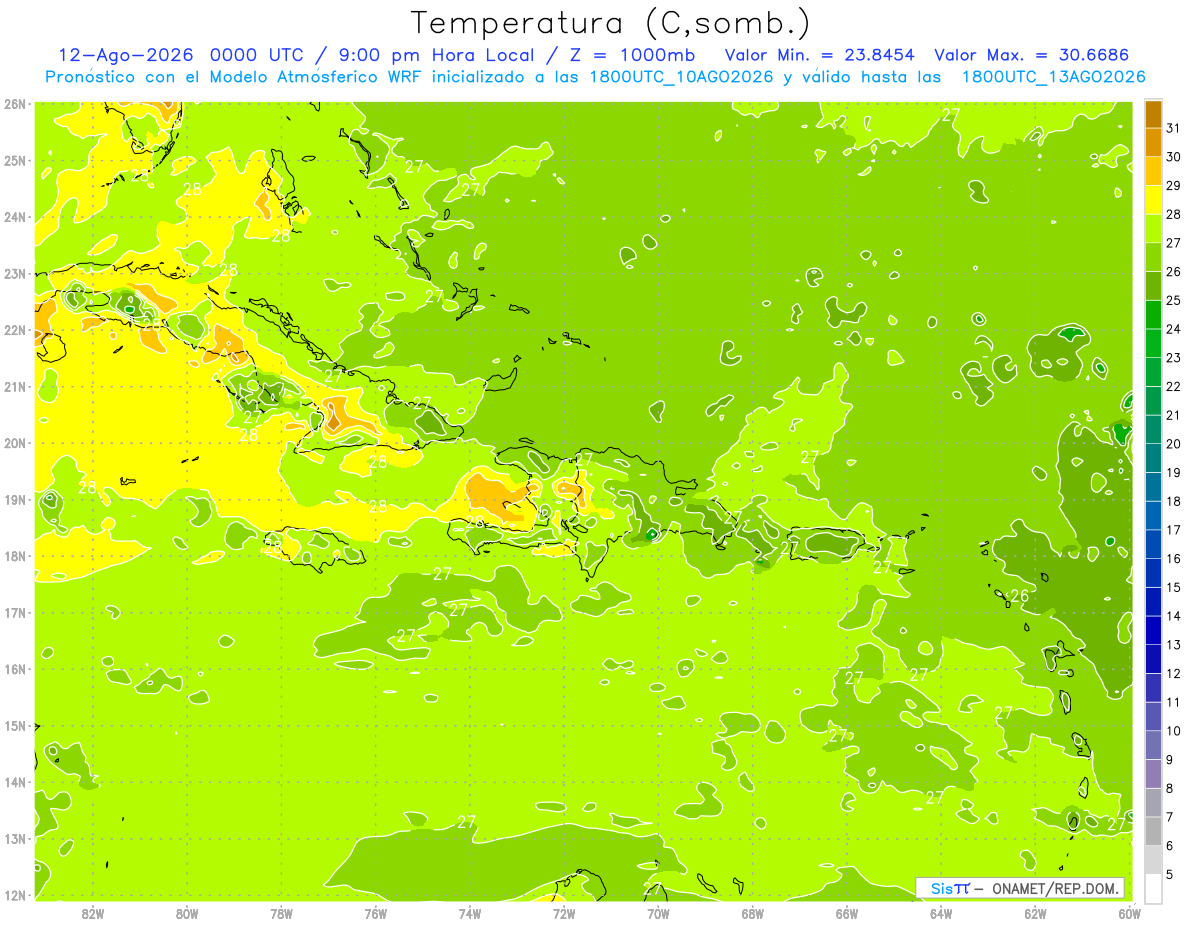Click colorbar label "20"
Image resolution: width=1200 pixels, height=927 pixels.
click(x=1174, y=443)
